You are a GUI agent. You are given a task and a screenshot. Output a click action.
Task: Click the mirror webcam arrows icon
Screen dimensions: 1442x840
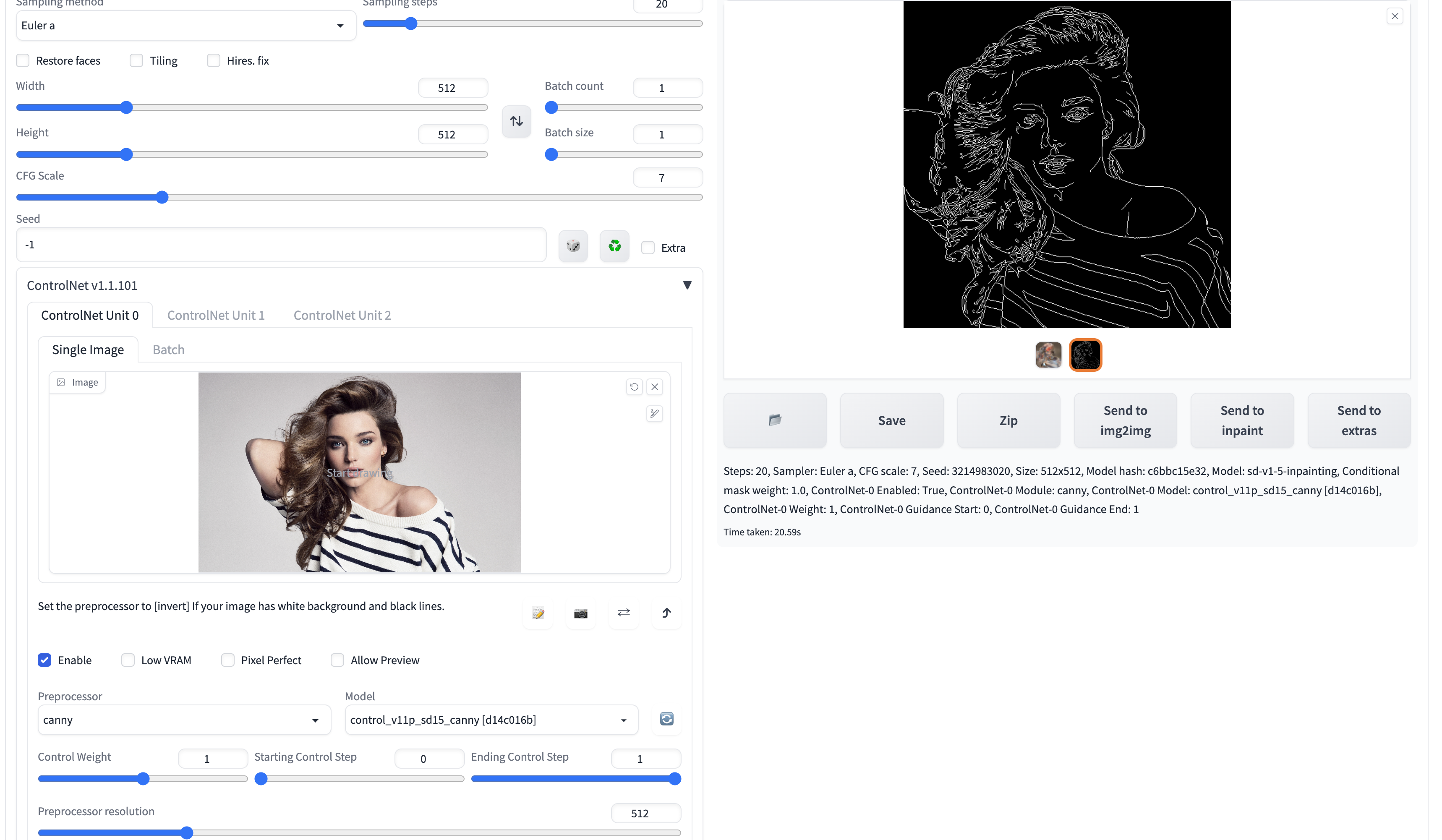[623, 612]
